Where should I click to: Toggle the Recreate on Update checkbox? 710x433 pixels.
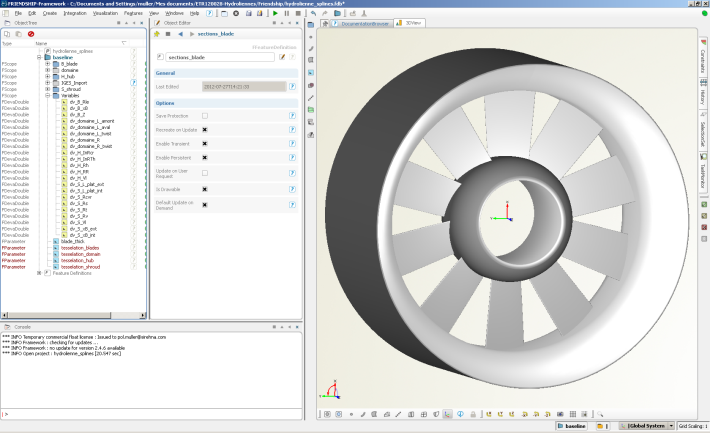pyautogui.click(x=204, y=130)
